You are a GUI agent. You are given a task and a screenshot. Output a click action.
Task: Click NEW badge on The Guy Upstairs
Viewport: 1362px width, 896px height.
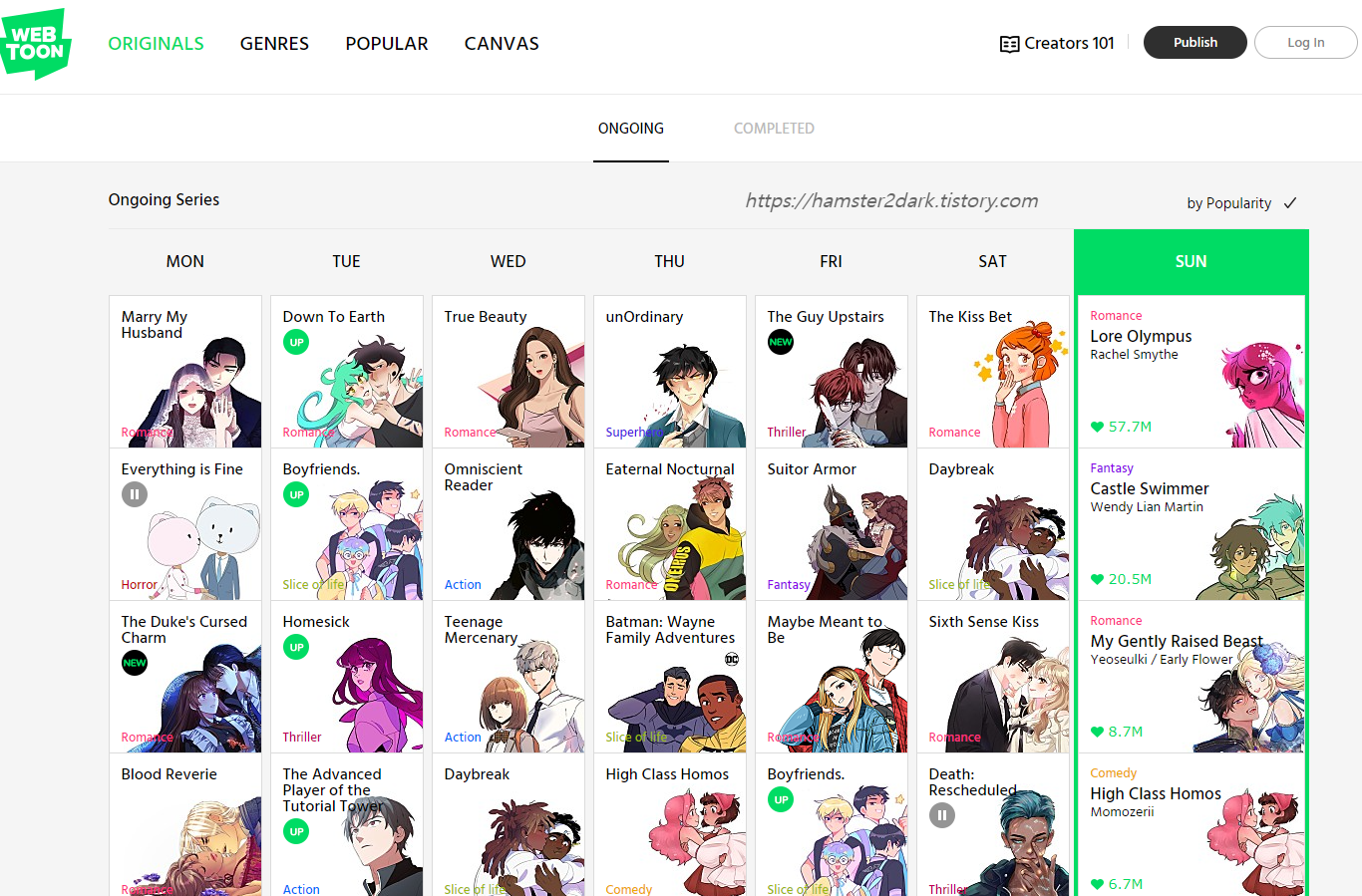tap(781, 342)
